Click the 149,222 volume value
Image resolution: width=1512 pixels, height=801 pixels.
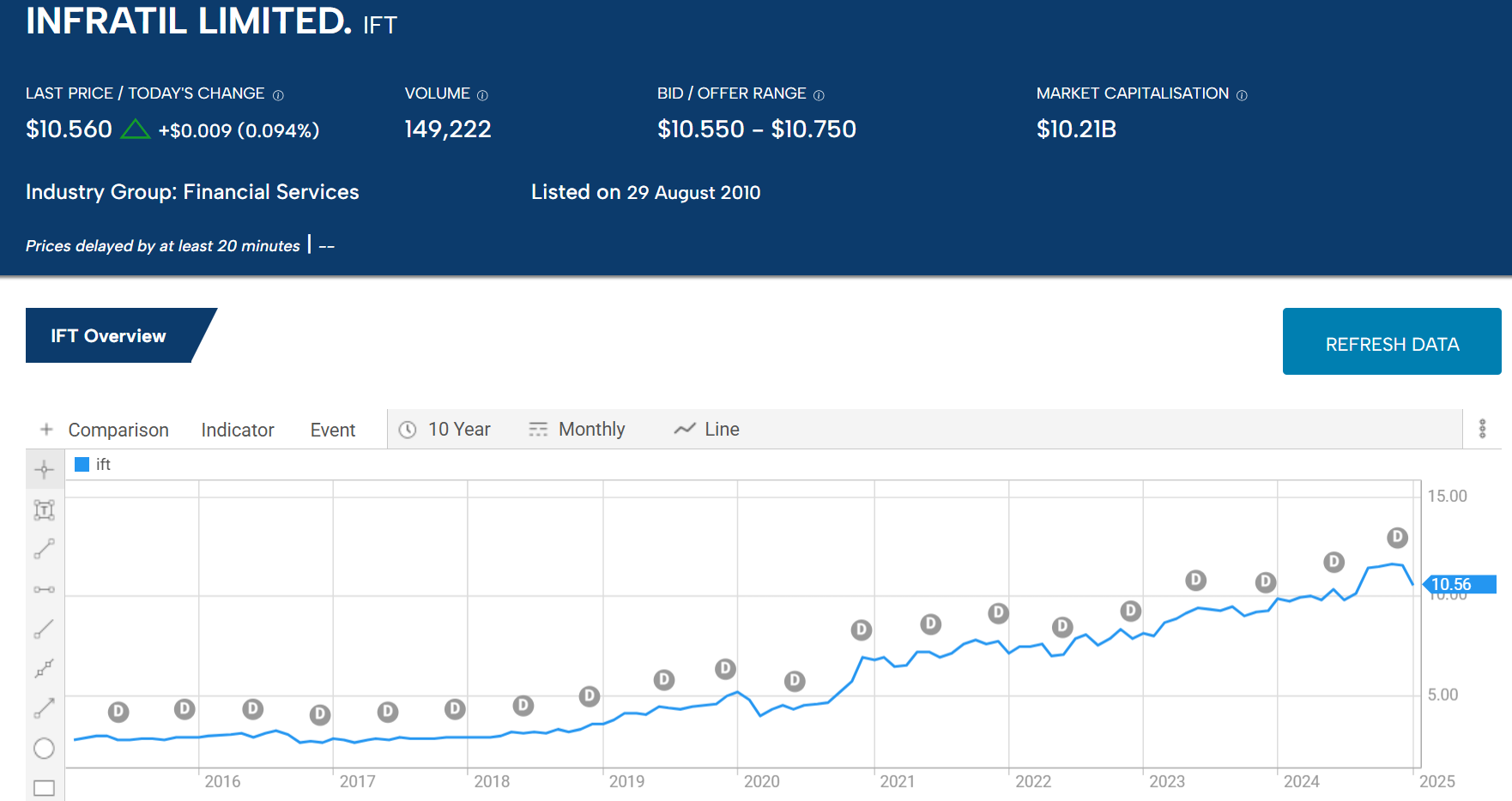click(448, 129)
